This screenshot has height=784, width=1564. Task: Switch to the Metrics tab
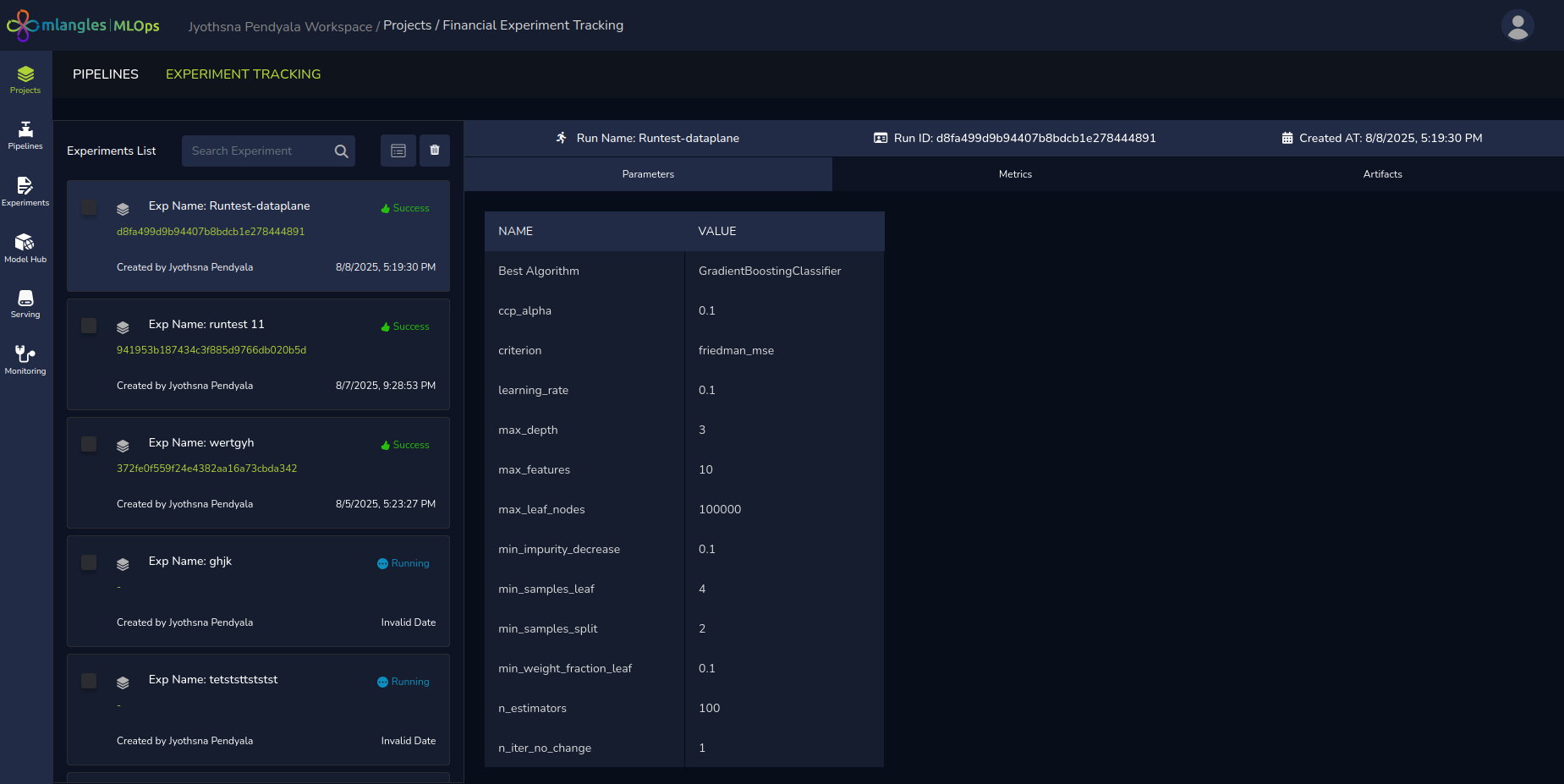click(1015, 174)
